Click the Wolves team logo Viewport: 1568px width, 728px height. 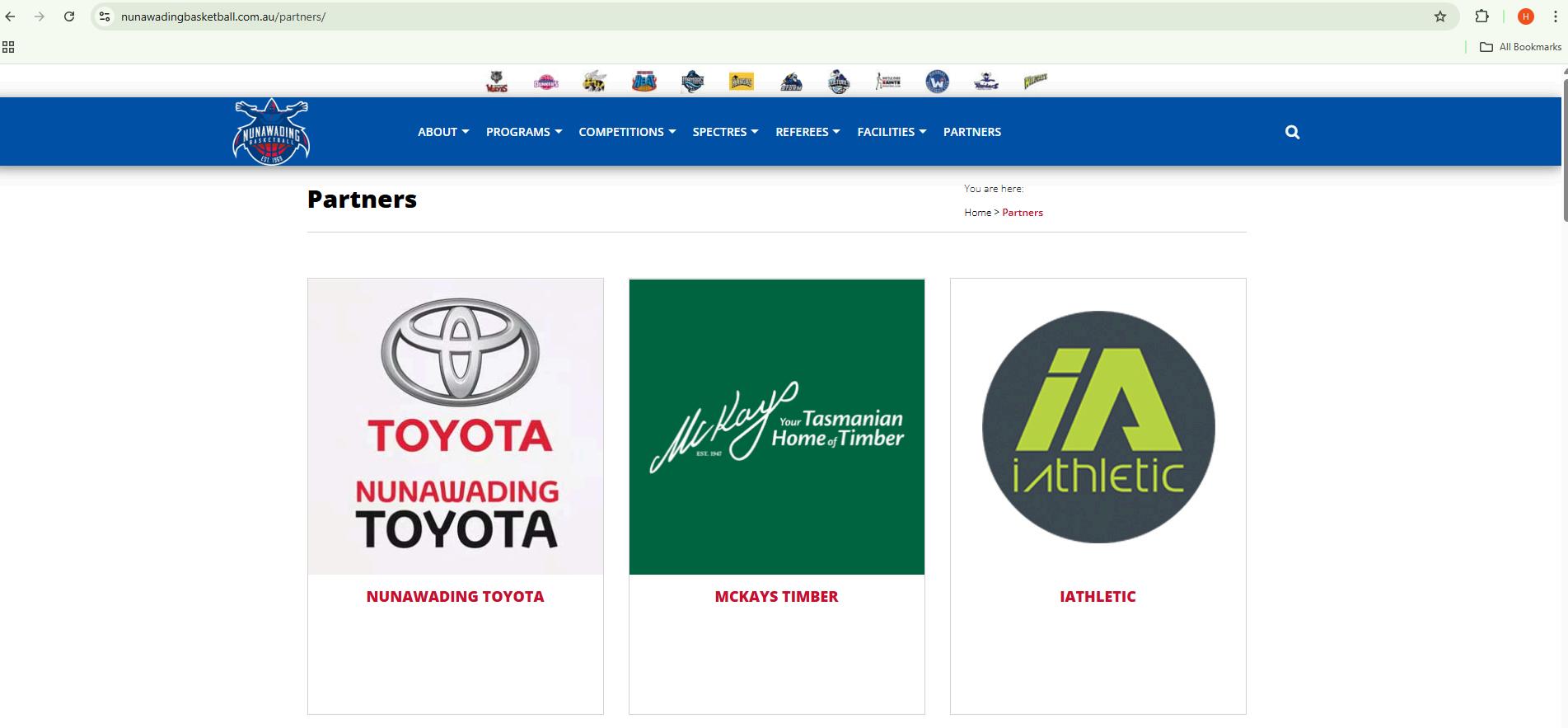click(496, 82)
